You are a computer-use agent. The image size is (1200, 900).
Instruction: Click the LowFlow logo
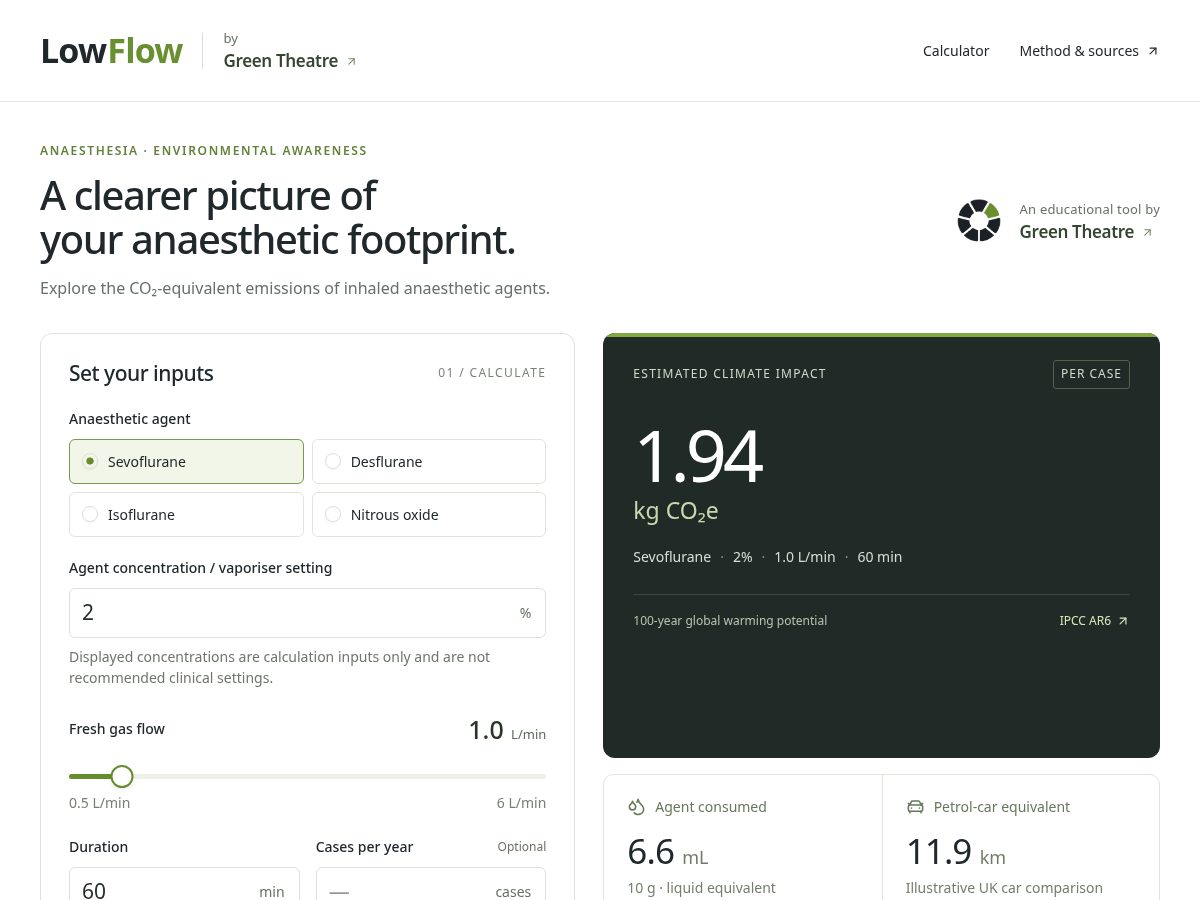point(112,51)
